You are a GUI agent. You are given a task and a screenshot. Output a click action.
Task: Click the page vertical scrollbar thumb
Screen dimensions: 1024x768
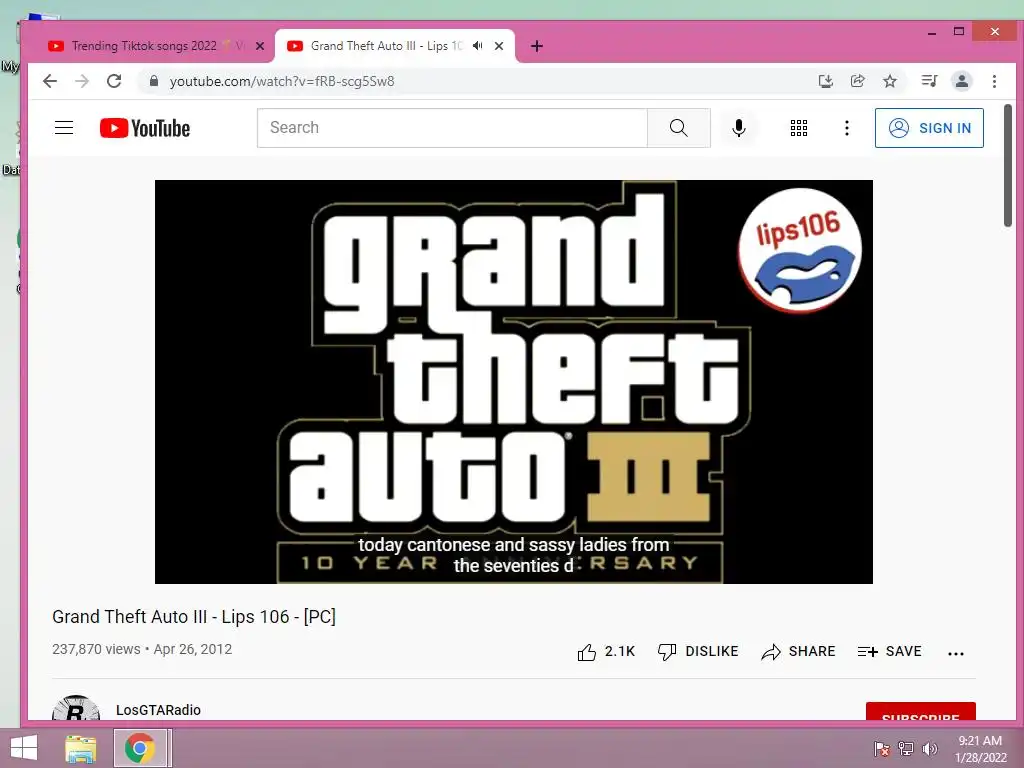click(x=1008, y=165)
